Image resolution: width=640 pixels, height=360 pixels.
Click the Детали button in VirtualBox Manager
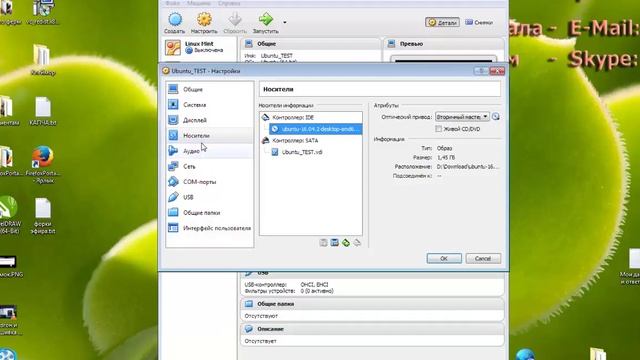(x=442, y=22)
